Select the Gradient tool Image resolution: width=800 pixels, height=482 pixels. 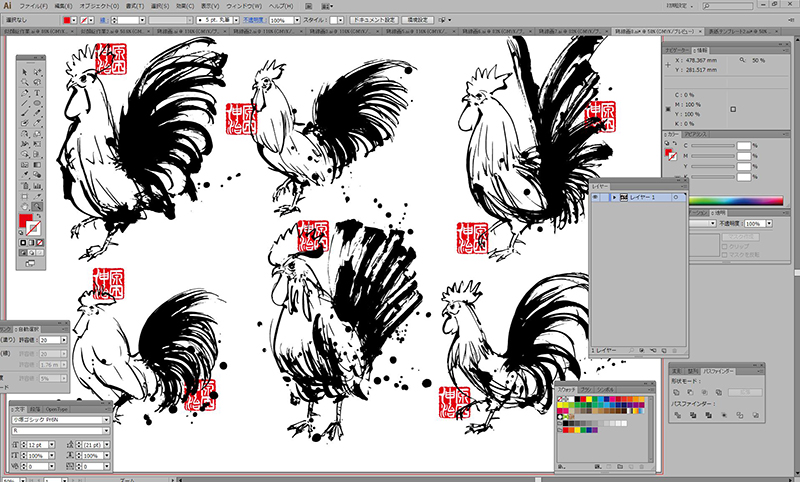37,165
